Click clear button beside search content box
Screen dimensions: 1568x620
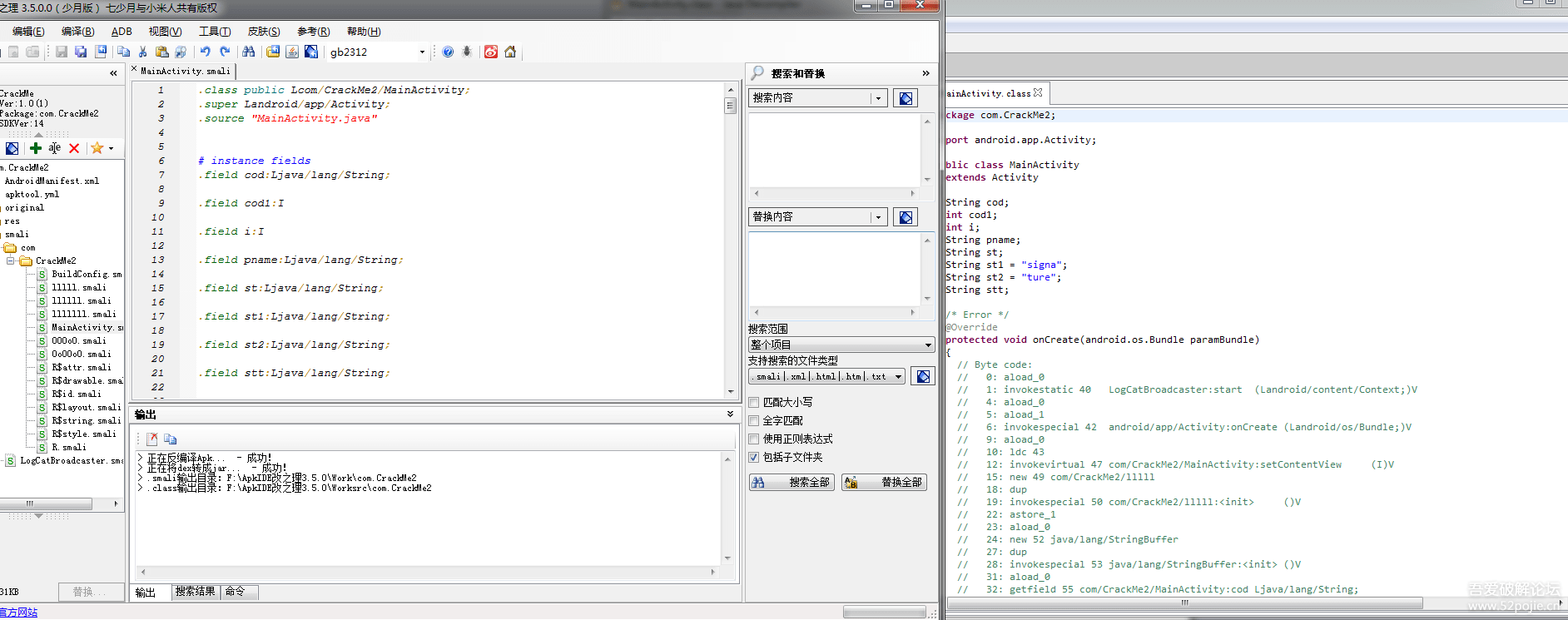[906, 98]
